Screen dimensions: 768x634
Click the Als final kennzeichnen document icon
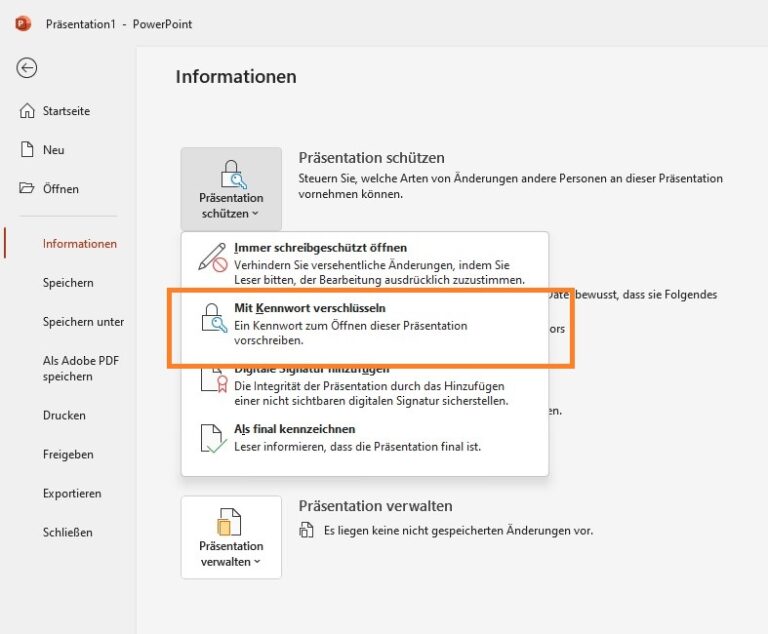(213, 438)
